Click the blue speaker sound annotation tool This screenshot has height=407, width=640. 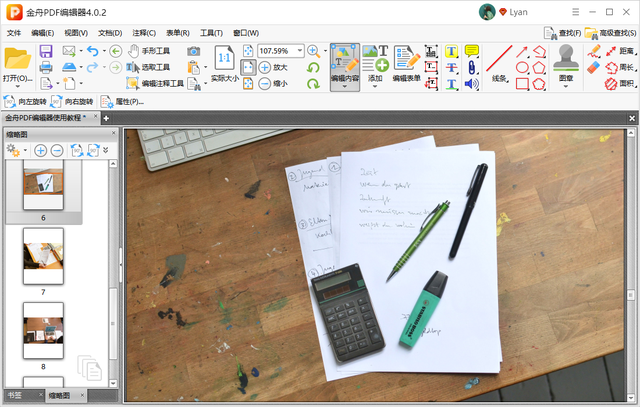(472, 84)
